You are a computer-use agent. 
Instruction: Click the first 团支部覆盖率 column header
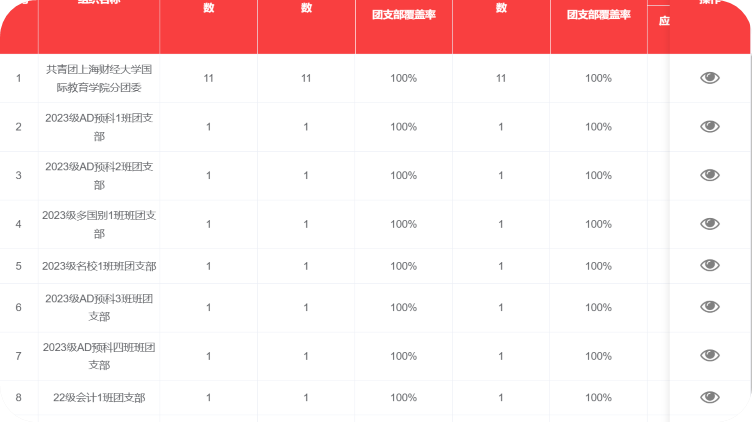pos(403,15)
